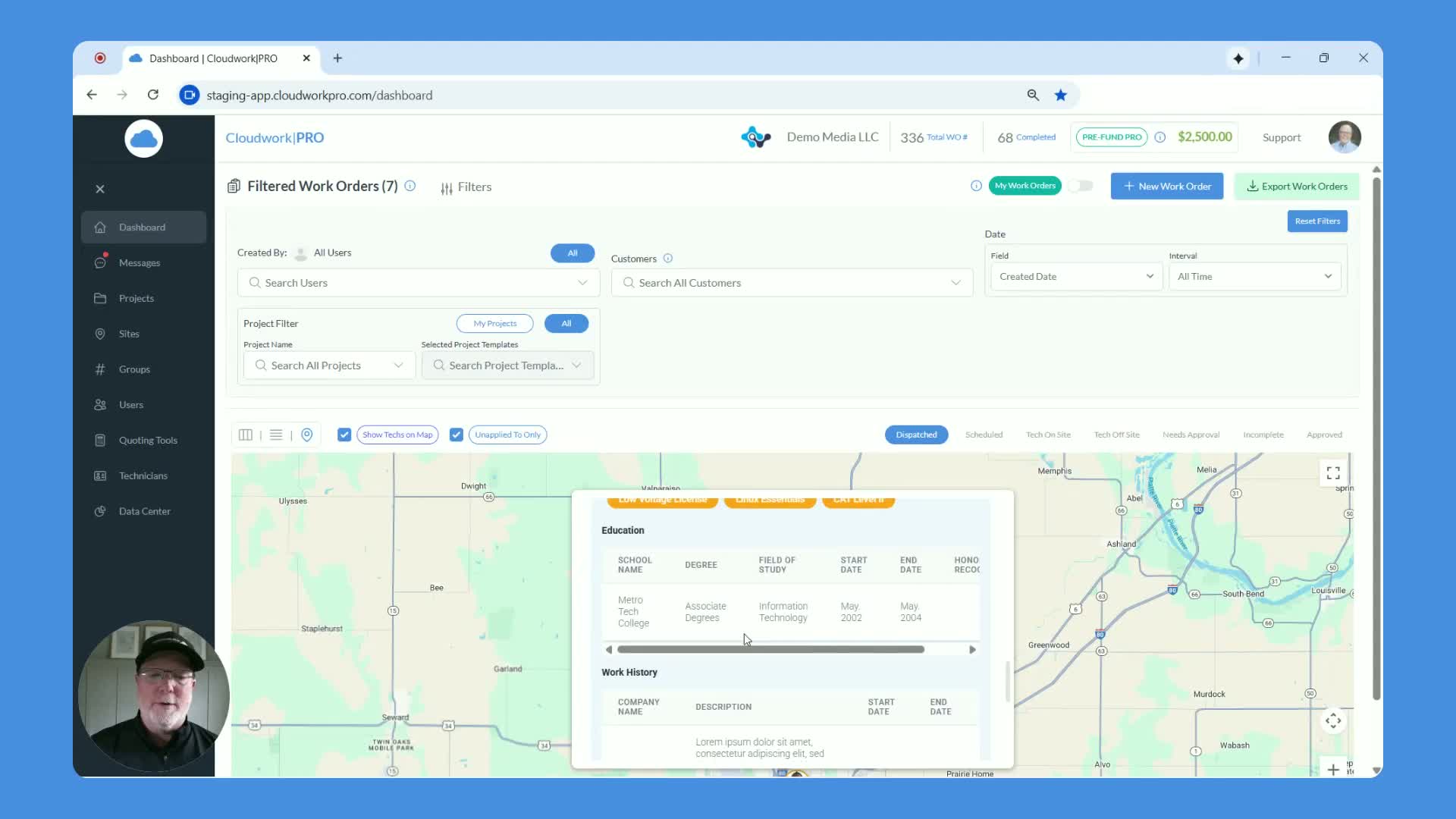The width and height of the screenshot is (1456, 819).
Task: Go back with browser back arrow
Action: (92, 95)
